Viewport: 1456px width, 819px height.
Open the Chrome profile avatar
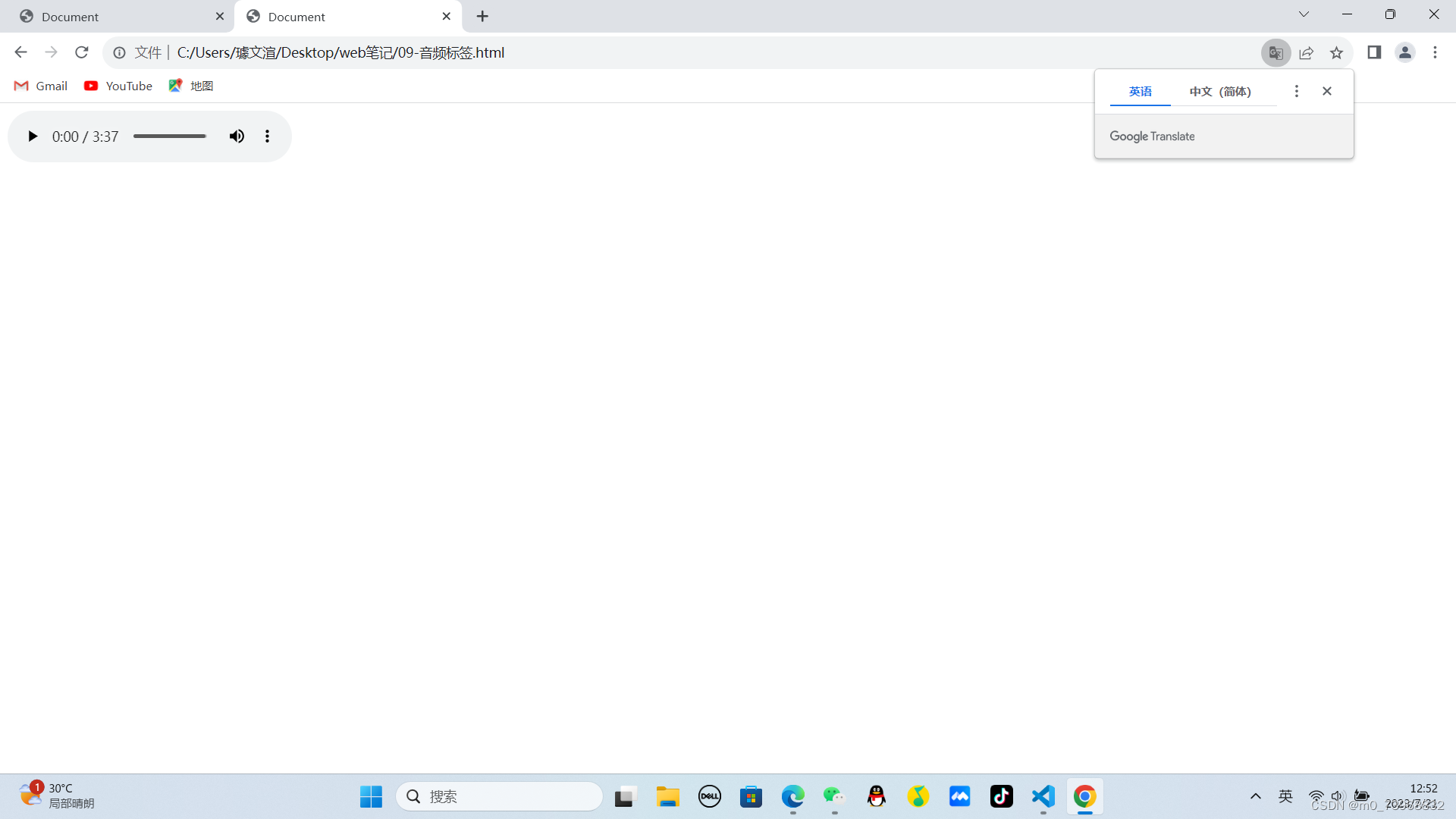(1405, 52)
